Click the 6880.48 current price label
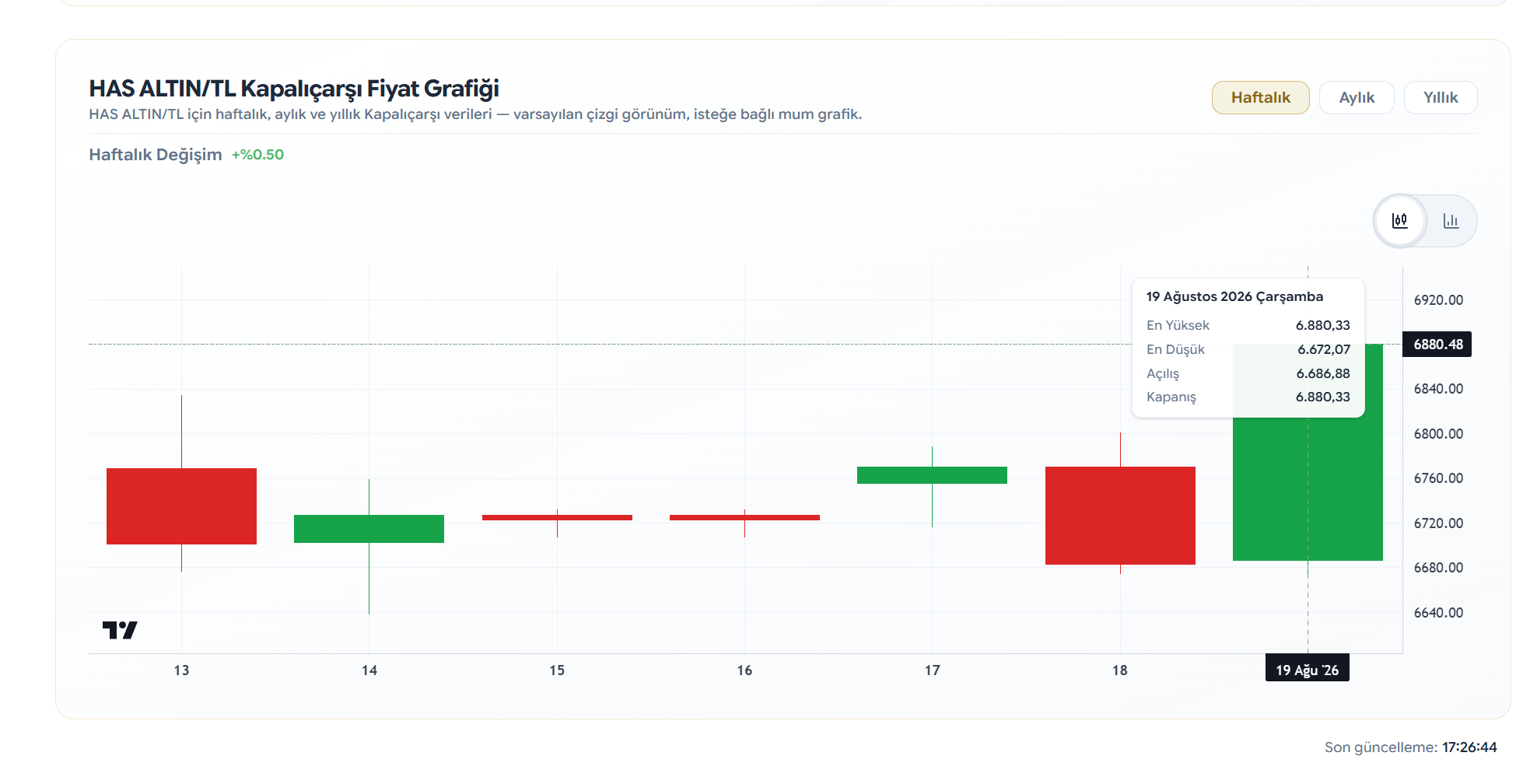This screenshot has height=784, width=1530. tap(1437, 345)
